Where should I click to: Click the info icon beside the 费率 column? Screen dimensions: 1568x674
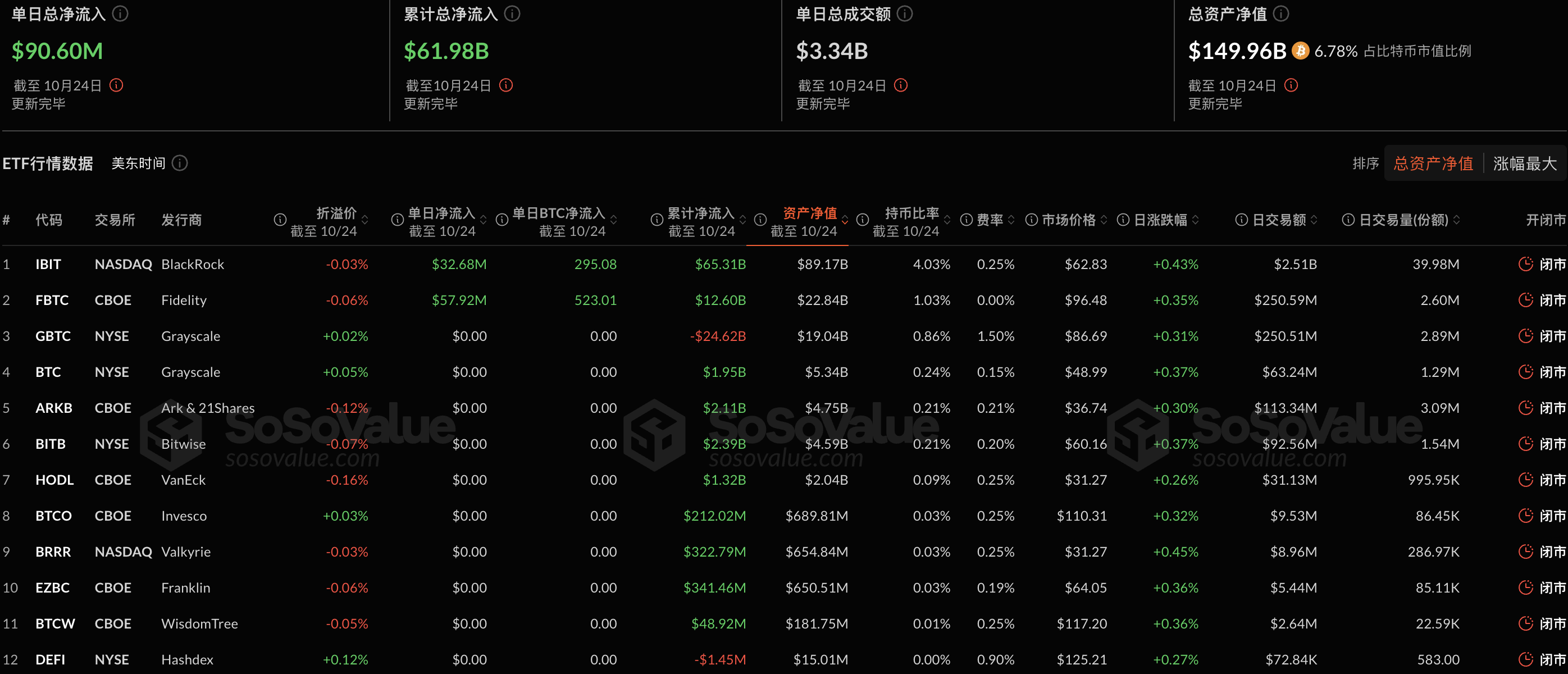(965, 220)
